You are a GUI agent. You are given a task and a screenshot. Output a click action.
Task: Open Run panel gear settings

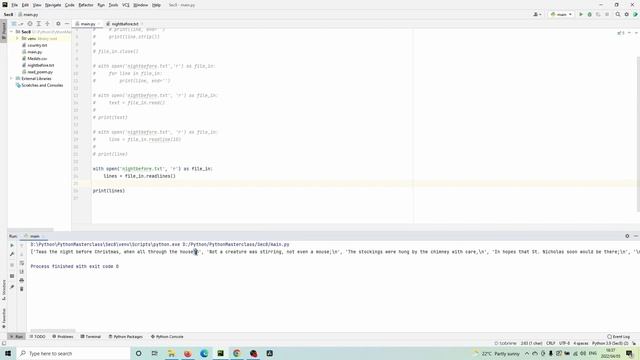tap(627, 236)
